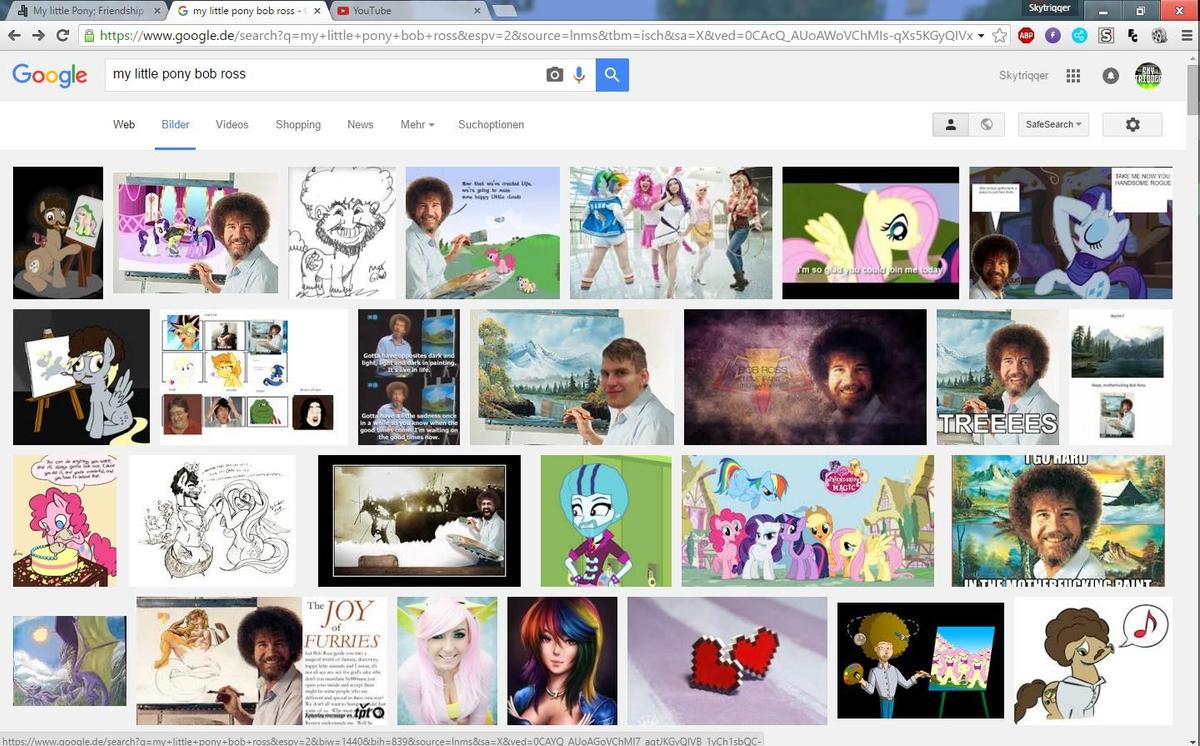Open the I GO HARD paint meme thumbnail
Screen dimensions: 1200x746
click(x=1058, y=521)
